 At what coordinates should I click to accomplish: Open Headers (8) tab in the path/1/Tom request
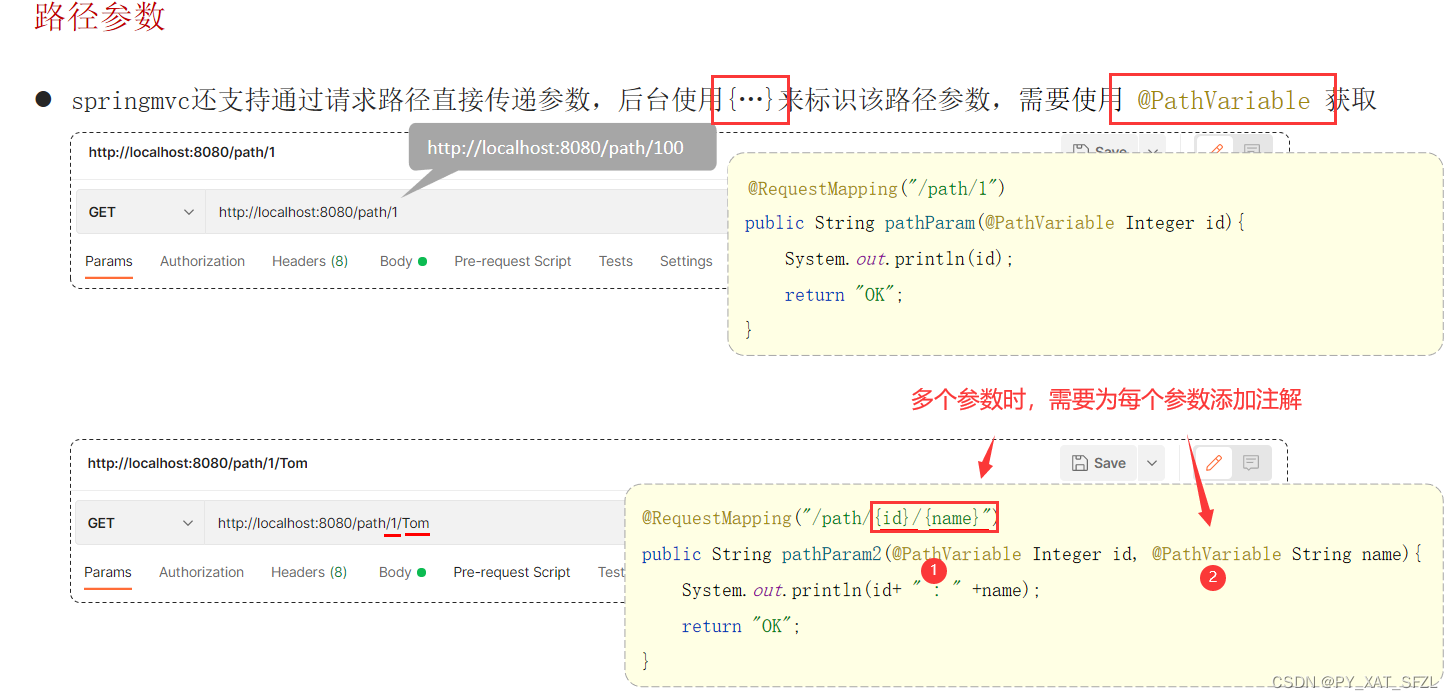click(309, 572)
